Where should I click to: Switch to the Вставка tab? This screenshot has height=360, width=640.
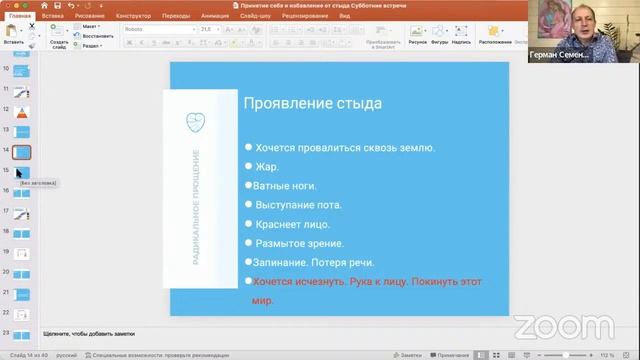pos(53,16)
